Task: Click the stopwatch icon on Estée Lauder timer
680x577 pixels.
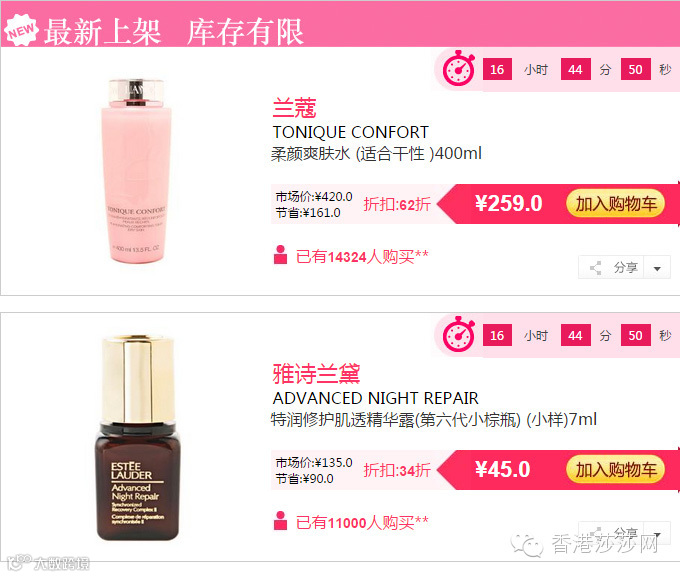Action: click(x=458, y=334)
